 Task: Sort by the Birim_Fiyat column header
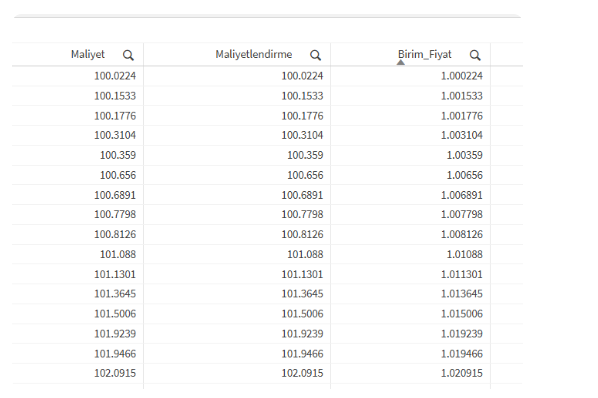(425, 55)
